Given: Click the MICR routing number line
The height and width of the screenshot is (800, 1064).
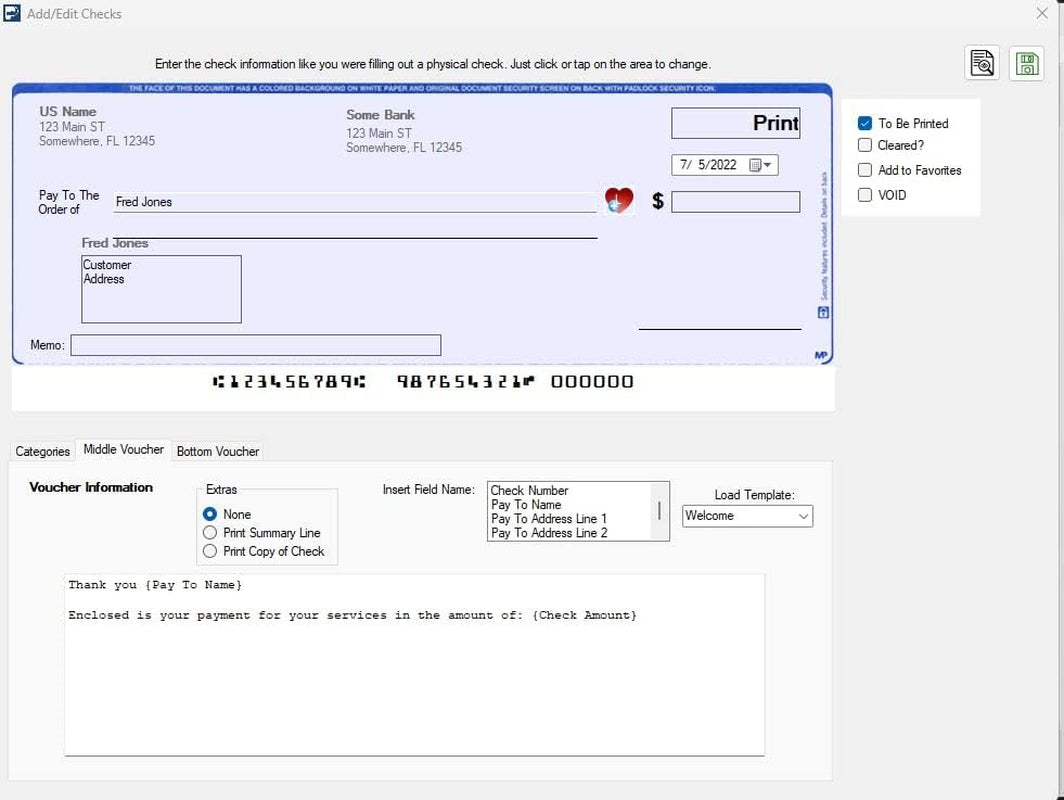Looking at the screenshot, I should [x=289, y=381].
